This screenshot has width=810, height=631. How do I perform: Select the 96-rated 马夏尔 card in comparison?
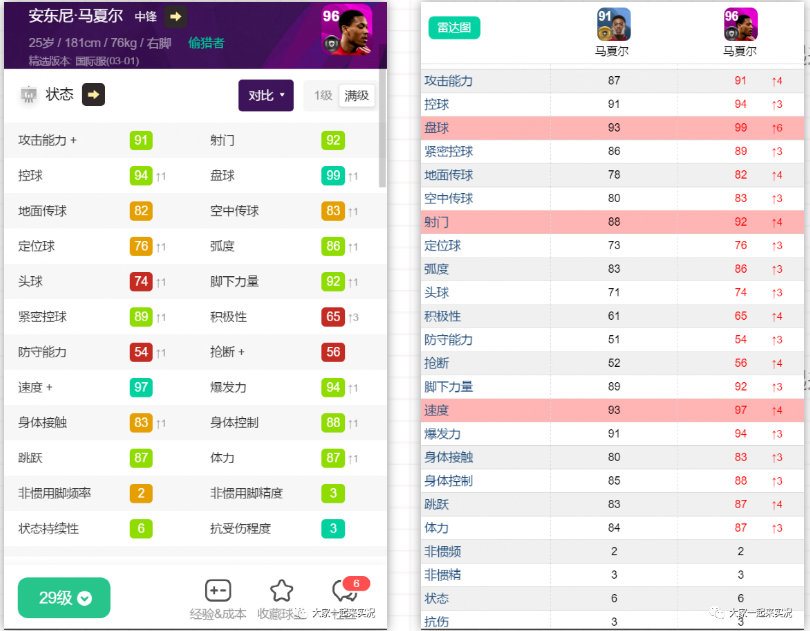(x=741, y=24)
